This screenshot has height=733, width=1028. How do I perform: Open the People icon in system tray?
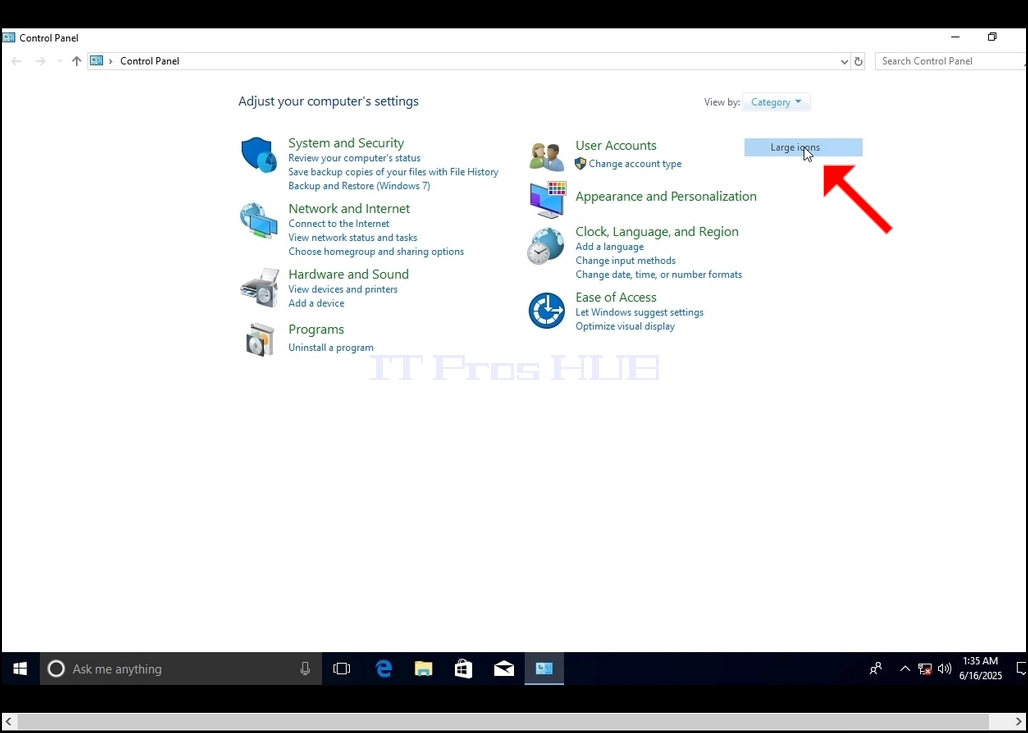[875, 669]
